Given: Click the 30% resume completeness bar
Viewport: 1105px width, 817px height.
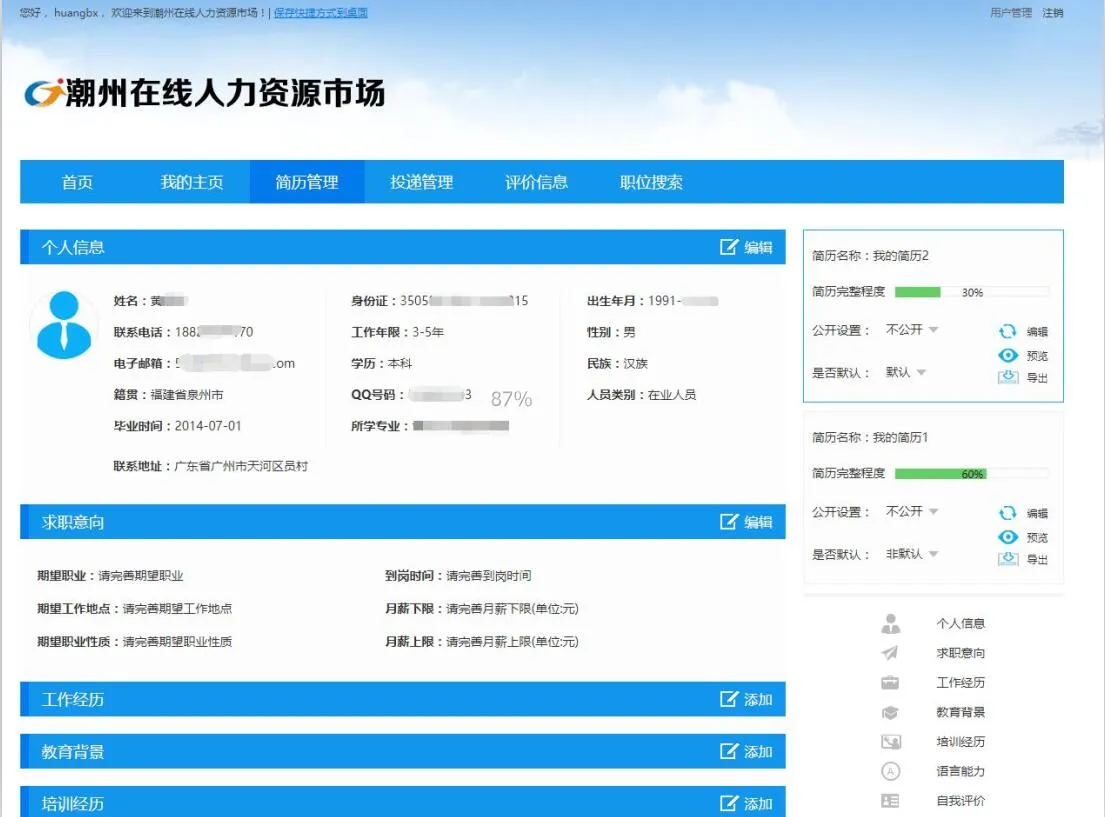Looking at the screenshot, I should coord(972,292).
